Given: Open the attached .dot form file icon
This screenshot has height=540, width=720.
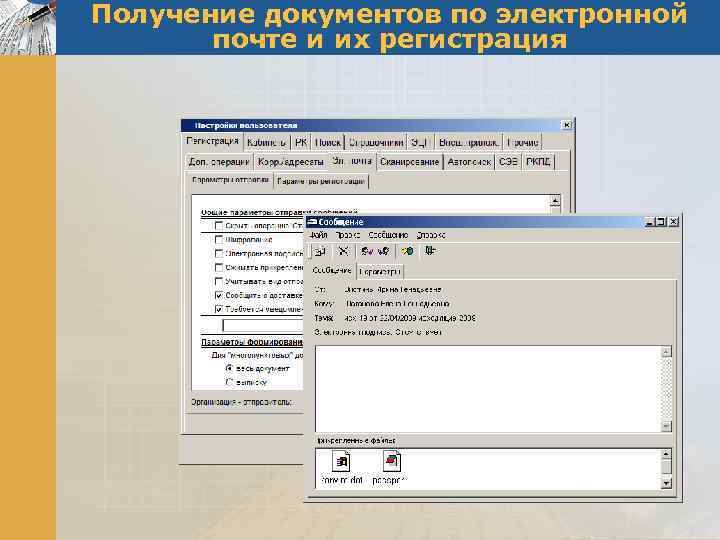Looking at the screenshot, I should [x=342, y=461].
